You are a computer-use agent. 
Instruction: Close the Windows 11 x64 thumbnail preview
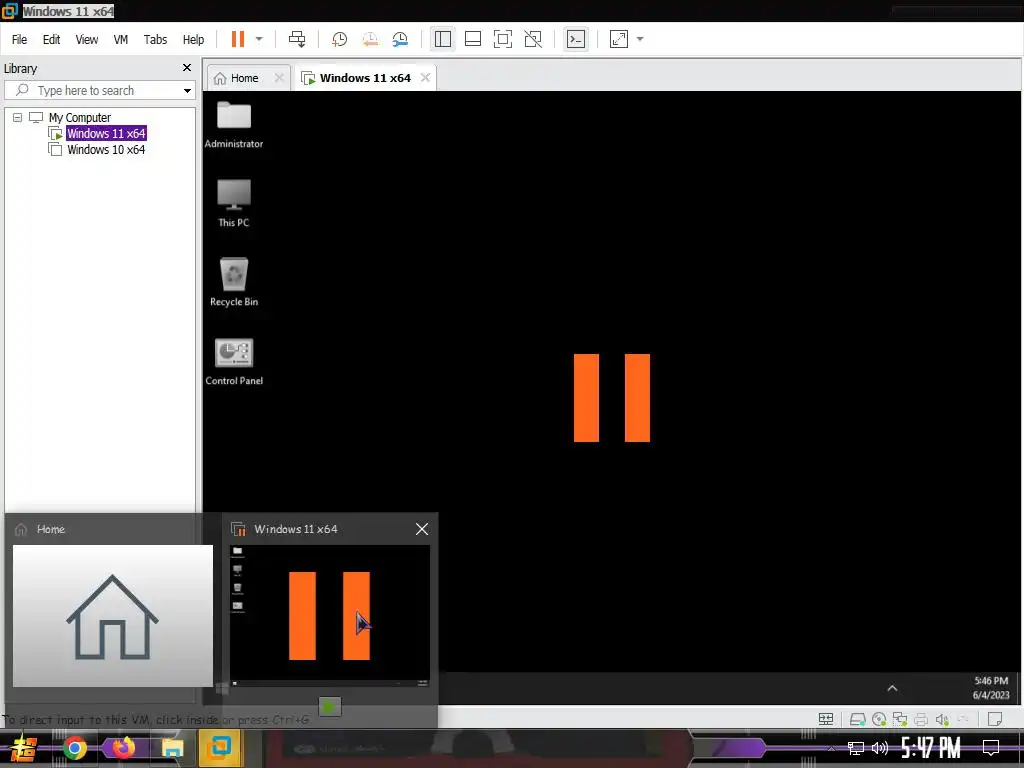423,529
